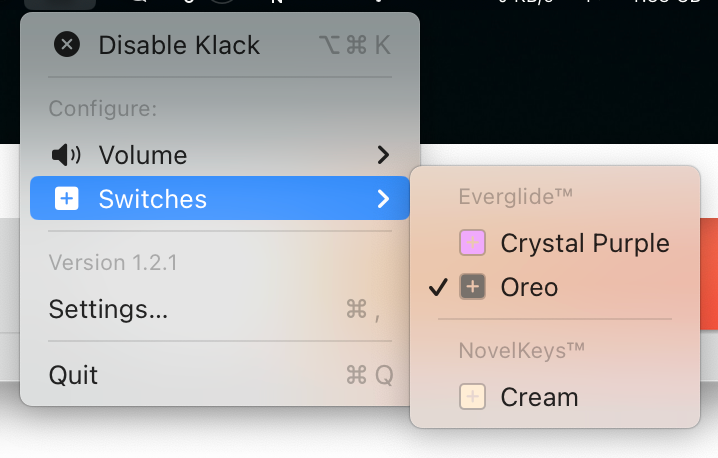Click the X icon beside Disable Klack
The width and height of the screenshot is (718, 458).
[66, 45]
